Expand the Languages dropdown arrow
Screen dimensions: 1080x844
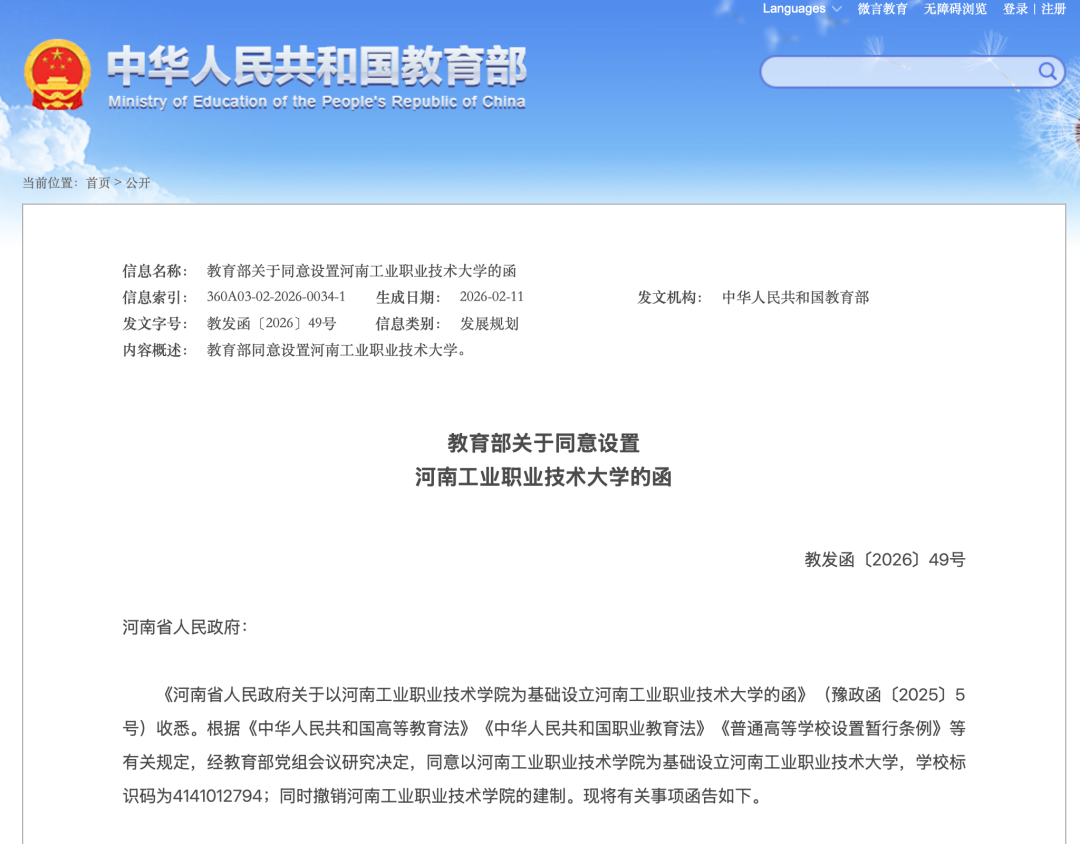836,9
